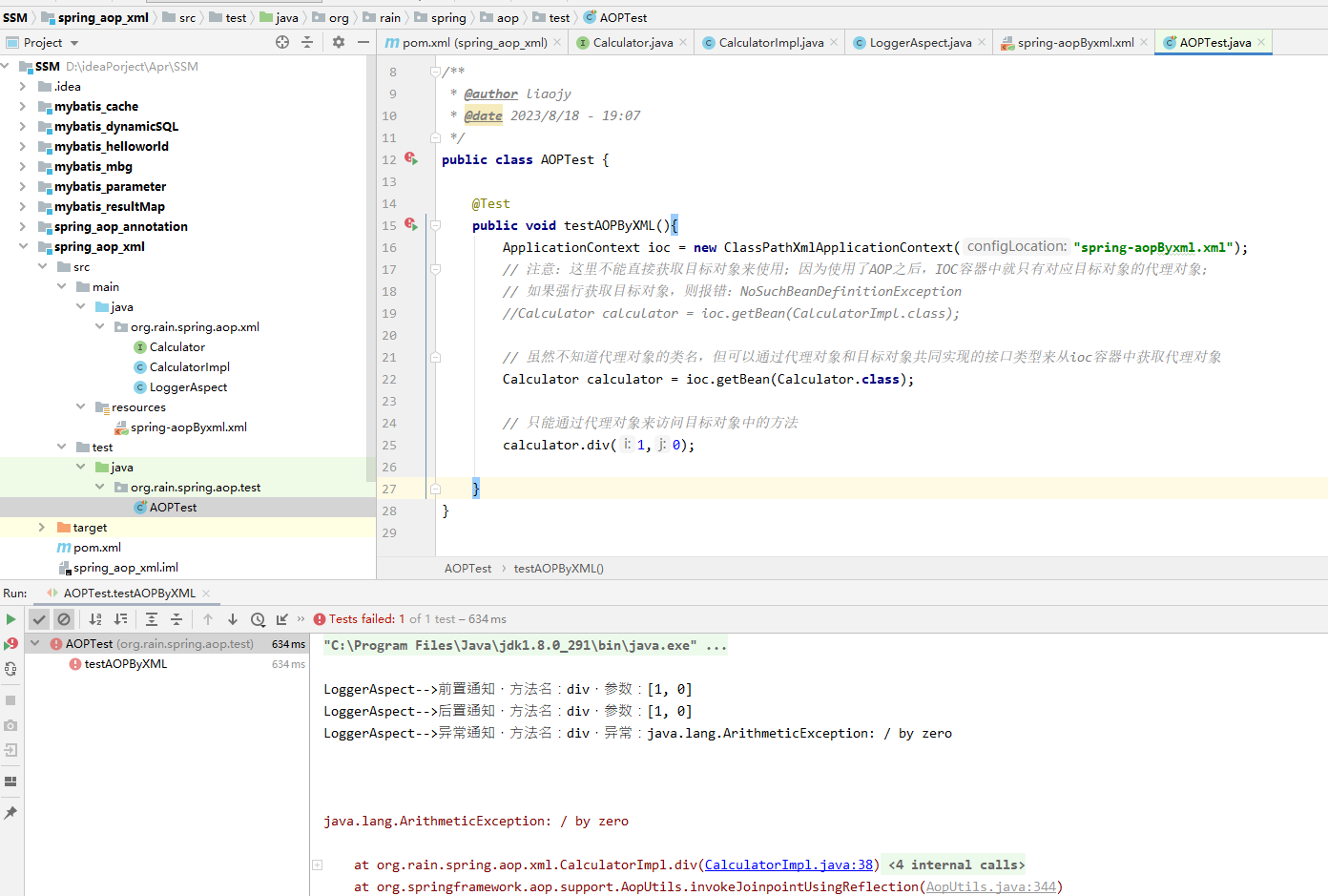Rerun failed tests in Run panel
The image size is (1328, 896).
(10, 644)
